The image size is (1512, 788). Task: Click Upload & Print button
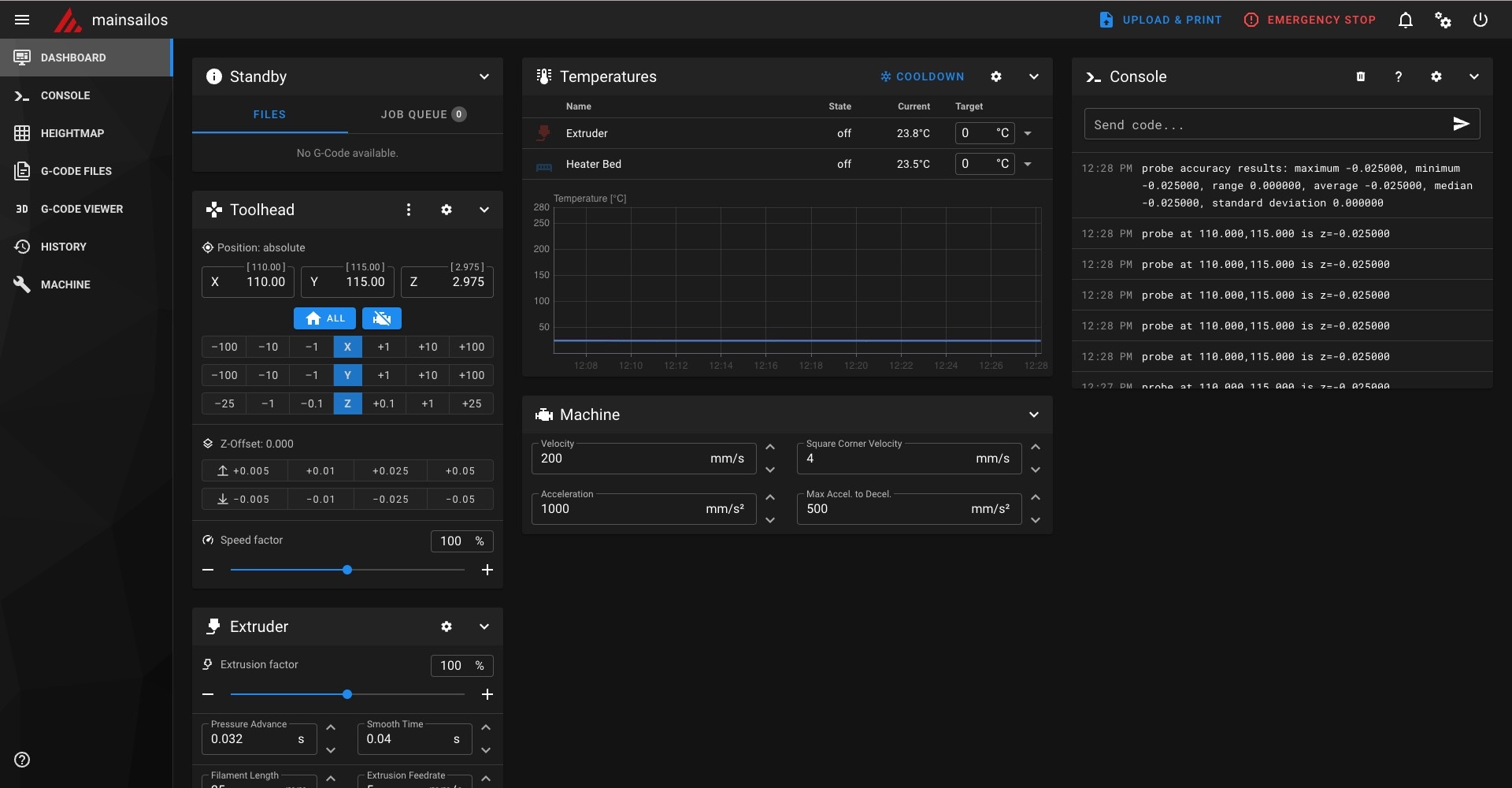coord(1160,20)
